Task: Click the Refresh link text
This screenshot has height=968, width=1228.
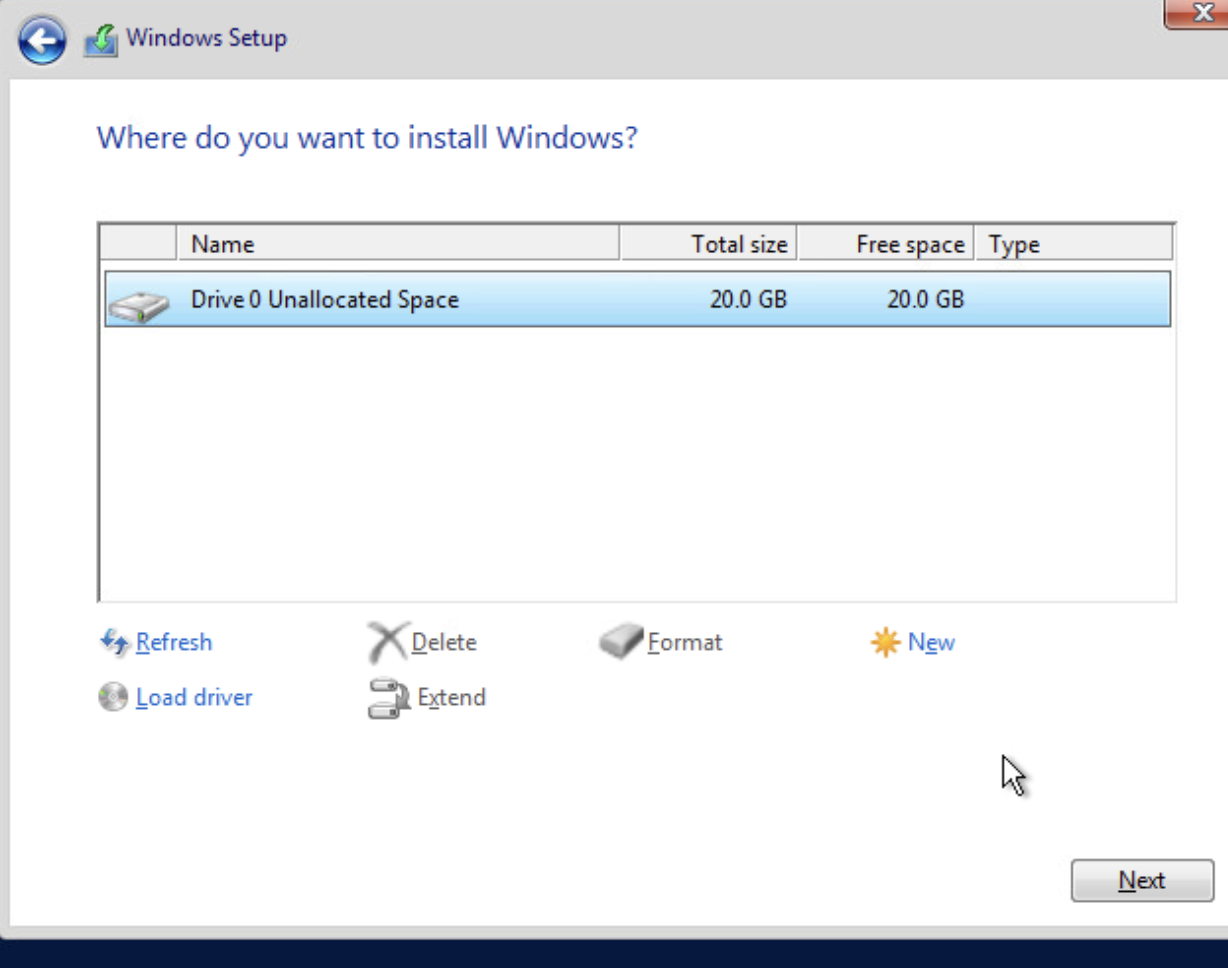Action: 174,642
